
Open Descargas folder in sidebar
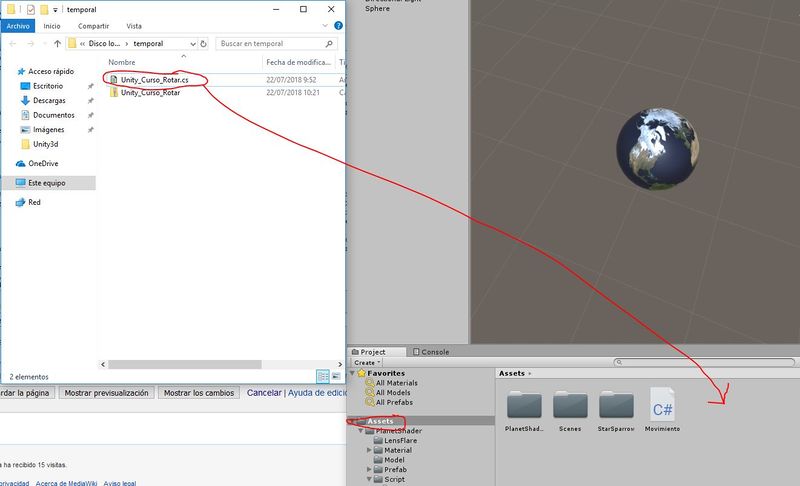tap(49, 100)
